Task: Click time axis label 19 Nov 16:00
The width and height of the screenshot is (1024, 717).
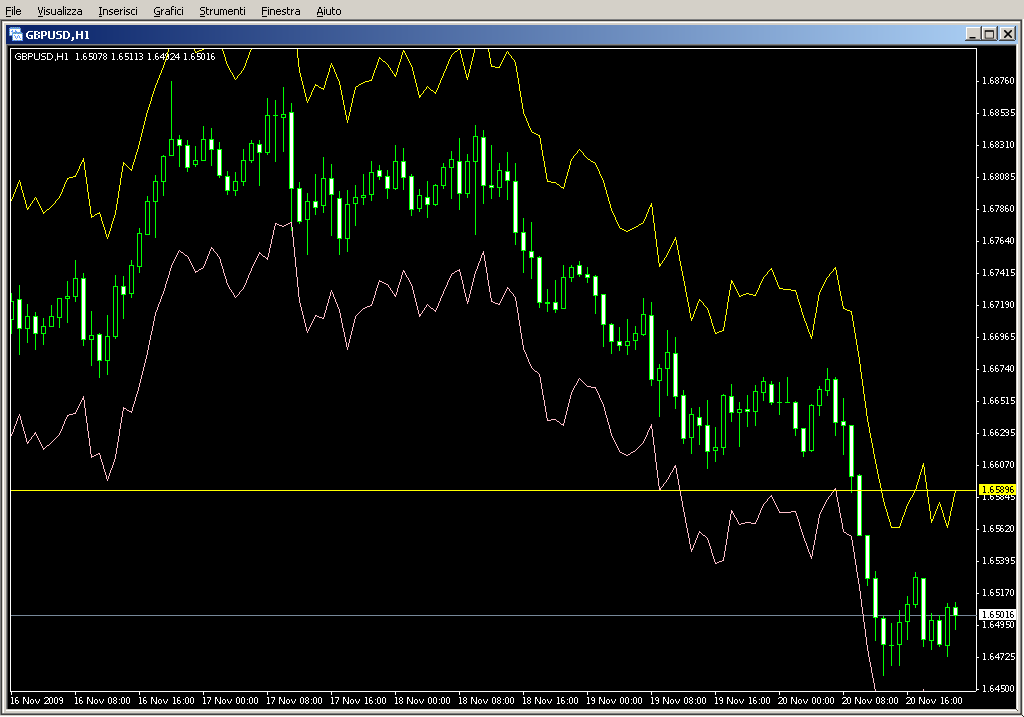Action: click(742, 701)
